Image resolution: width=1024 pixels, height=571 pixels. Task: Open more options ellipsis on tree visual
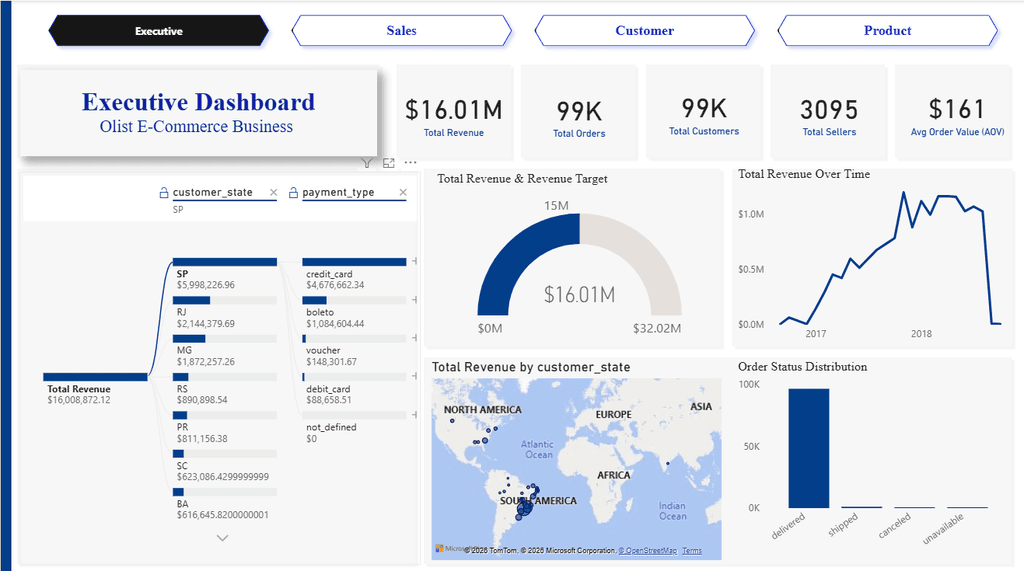click(410, 162)
